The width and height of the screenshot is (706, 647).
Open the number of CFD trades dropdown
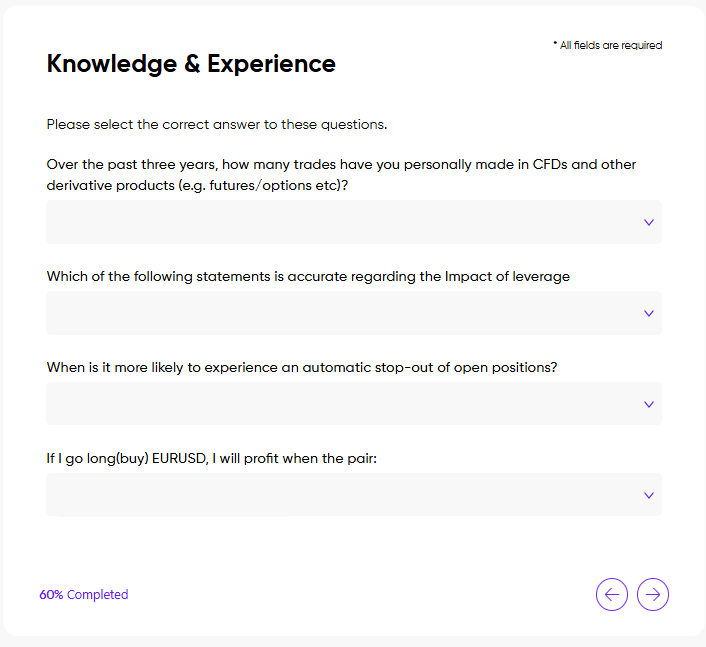point(340,222)
